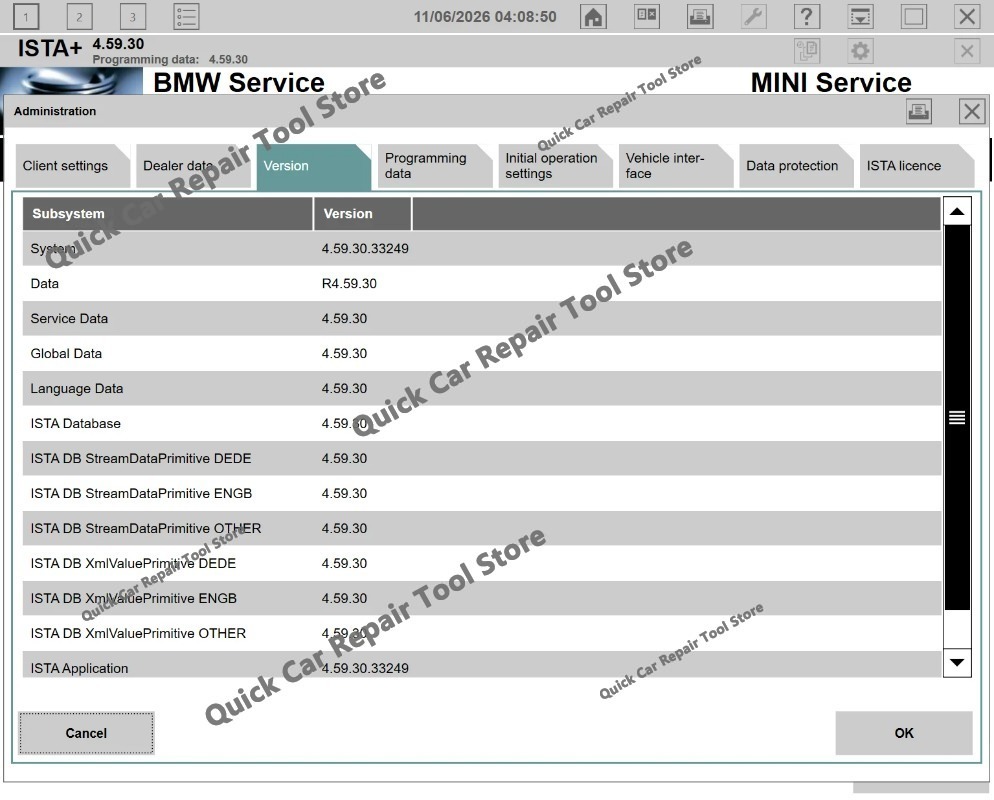This screenshot has height=800, width=994.
Task: Select the ISTA Application row
Action: point(482,665)
